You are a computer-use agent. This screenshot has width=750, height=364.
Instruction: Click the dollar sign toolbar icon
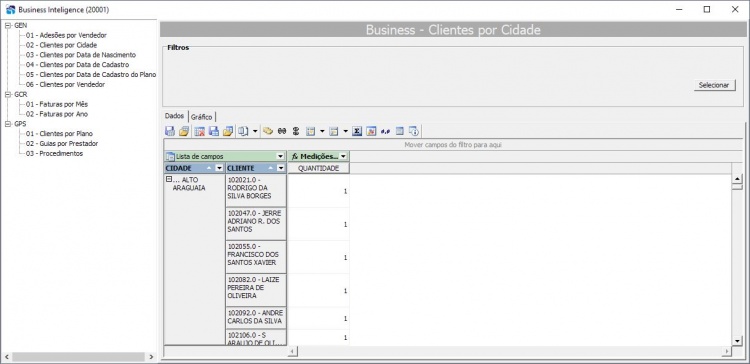(x=296, y=131)
